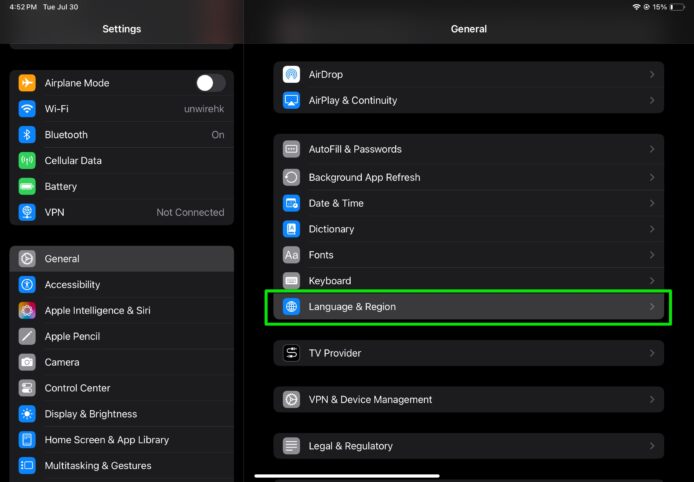
Task: Tap the battery indicator in status bar
Action: pos(676,7)
